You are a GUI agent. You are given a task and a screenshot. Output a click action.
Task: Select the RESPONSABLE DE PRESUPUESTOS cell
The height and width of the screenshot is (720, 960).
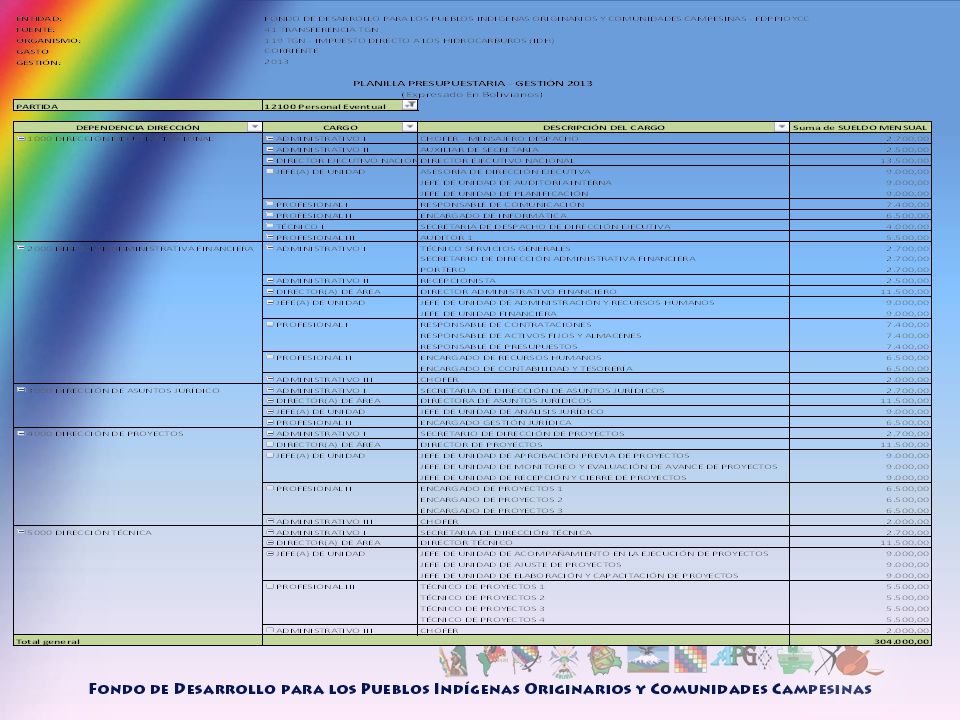point(603,346)
